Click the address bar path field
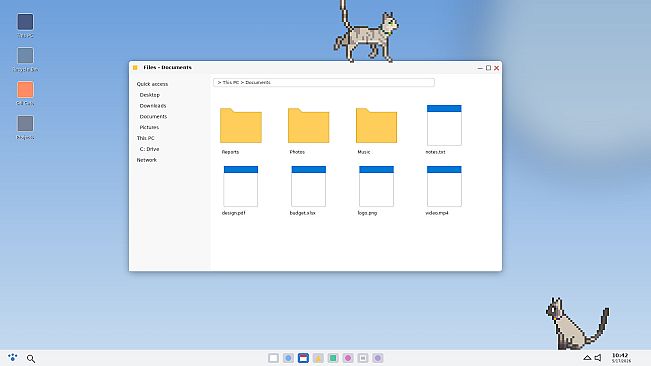The width and height of the screenshot is (651, 366). pos(324,82)
